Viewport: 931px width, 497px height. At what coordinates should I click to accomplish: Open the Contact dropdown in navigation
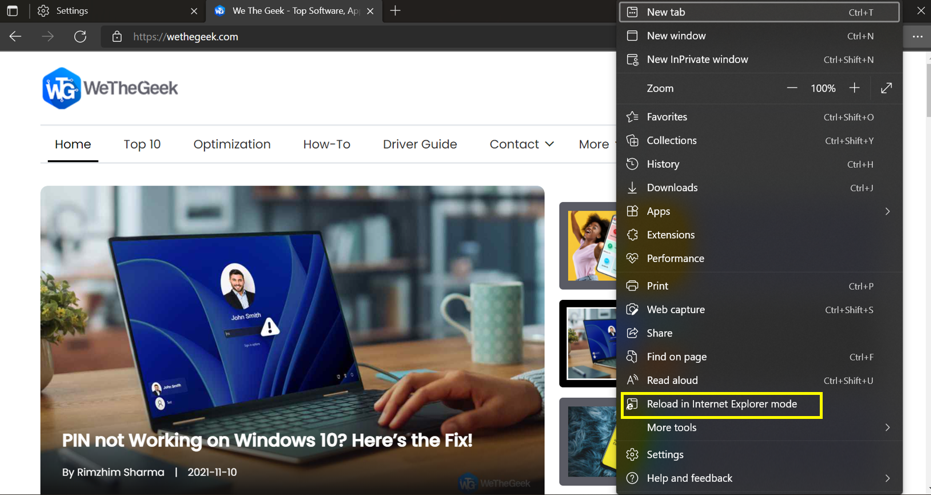click(521, 144)
